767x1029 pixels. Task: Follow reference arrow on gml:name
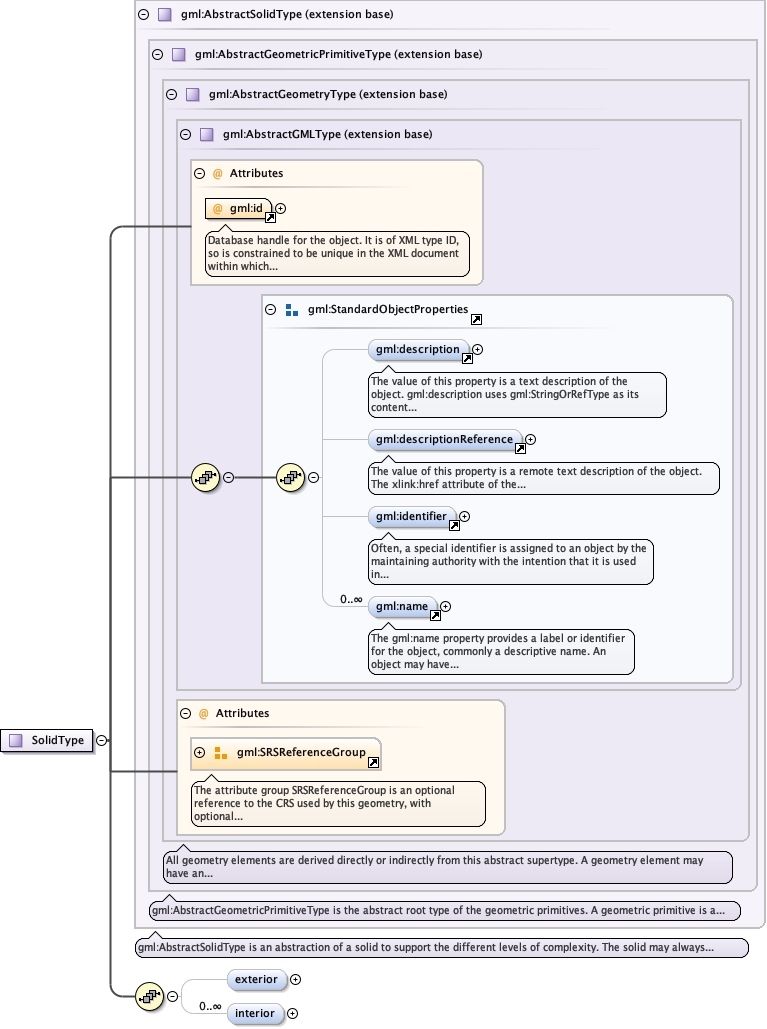pyautogui.click(x=435, y=615)
